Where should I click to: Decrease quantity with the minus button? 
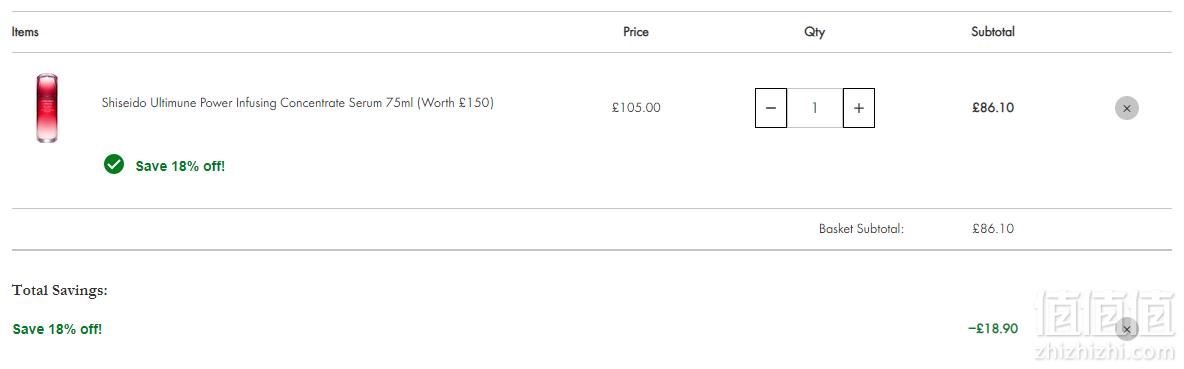coord(771,108)
